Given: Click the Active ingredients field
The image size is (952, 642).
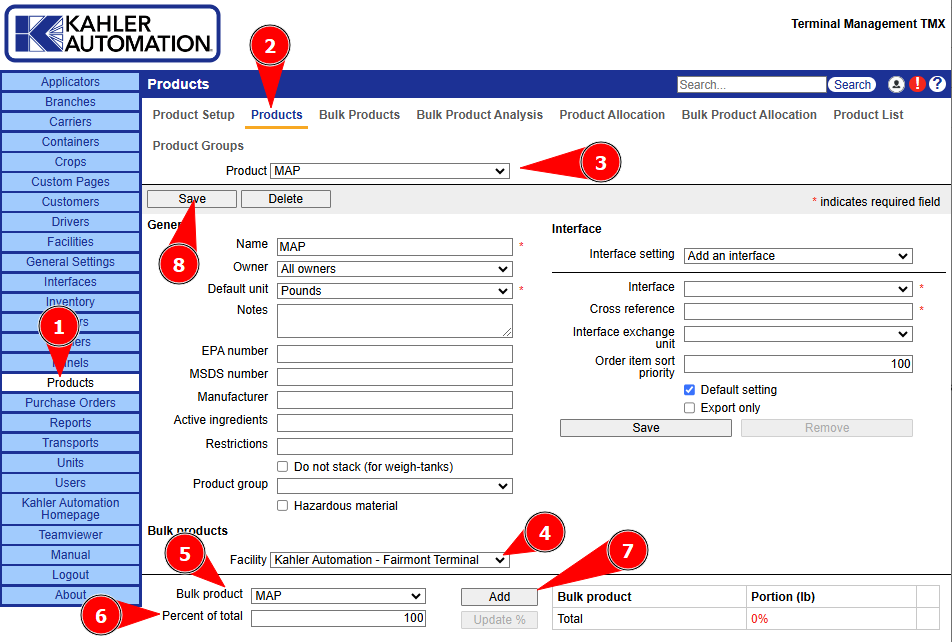Looking at the screenshot, I should 395,423.
